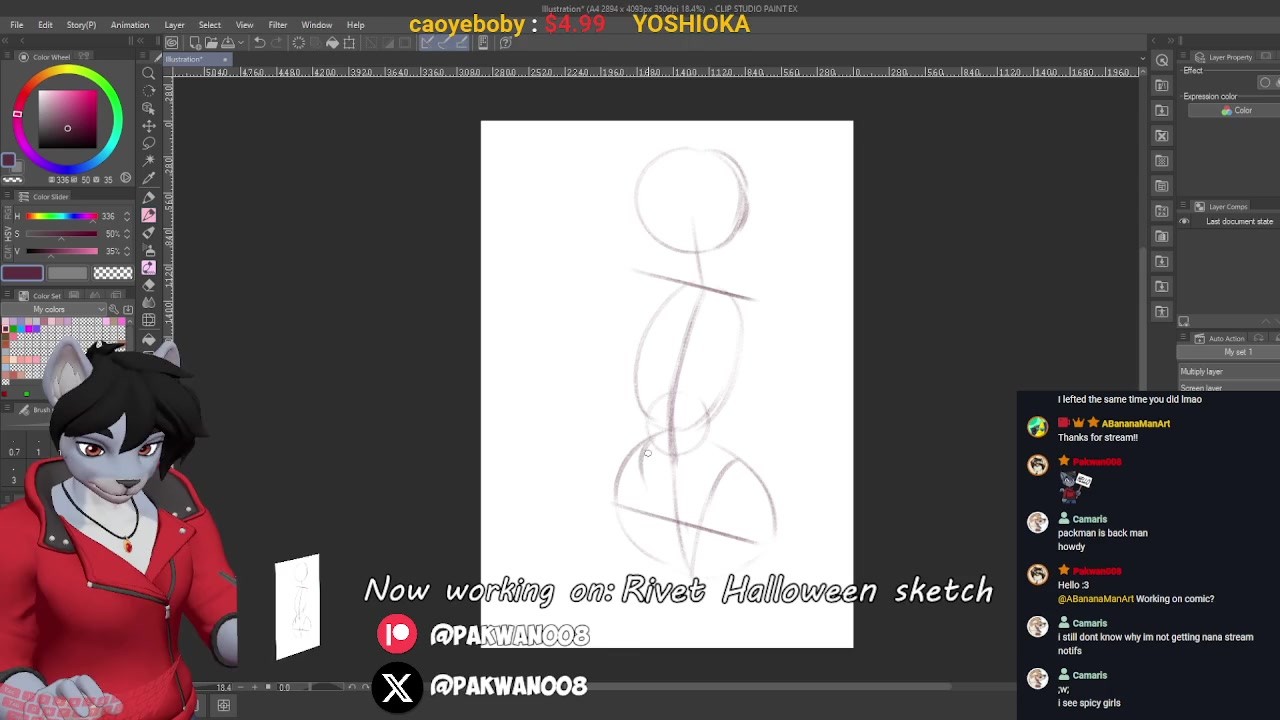The height and width of the screenshot is (720, 1280).
Task: Open the Filter menu
Action: tap(277, 24)
